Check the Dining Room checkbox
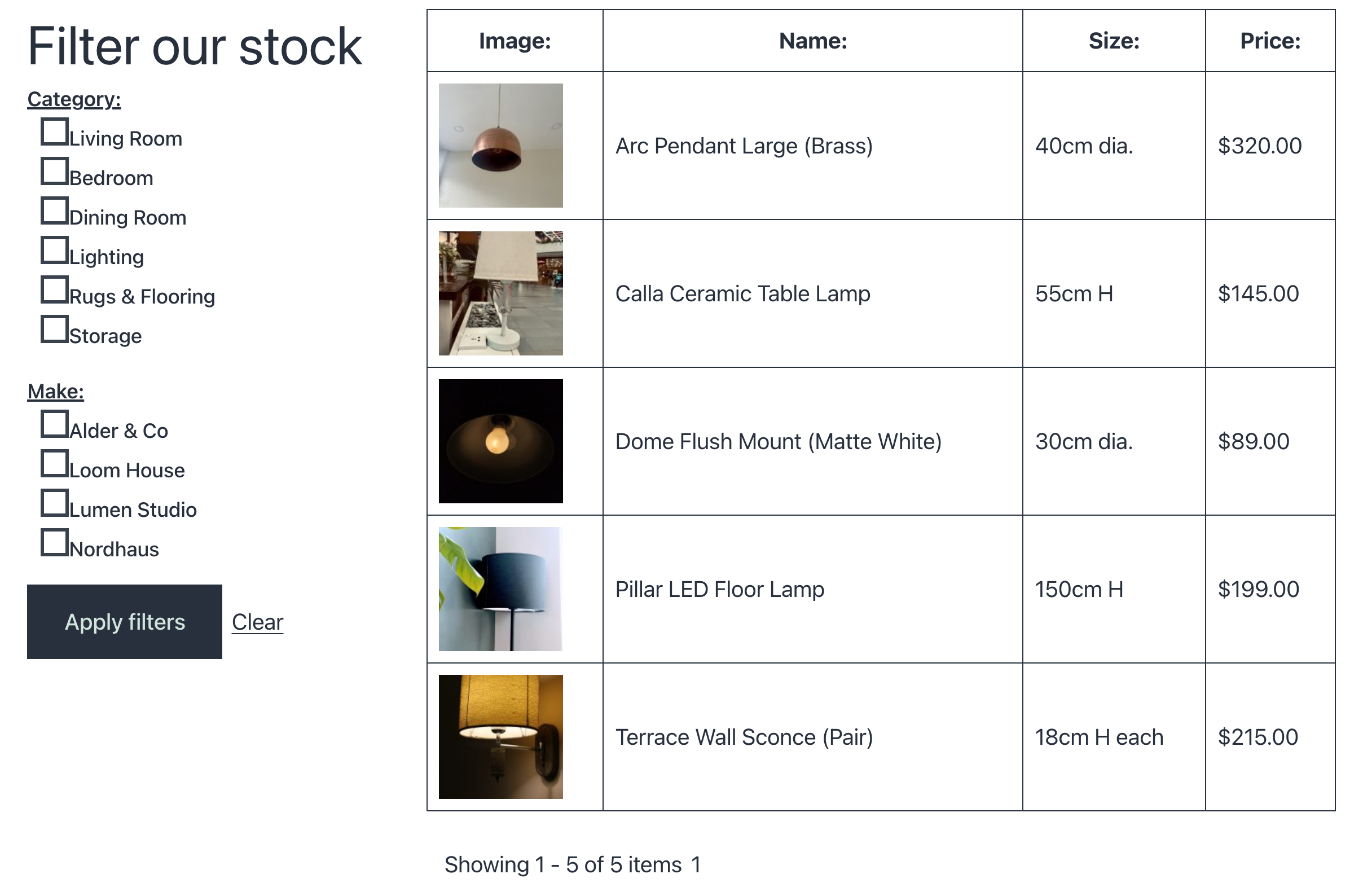The image size is (1363, 896). point(55,211)
